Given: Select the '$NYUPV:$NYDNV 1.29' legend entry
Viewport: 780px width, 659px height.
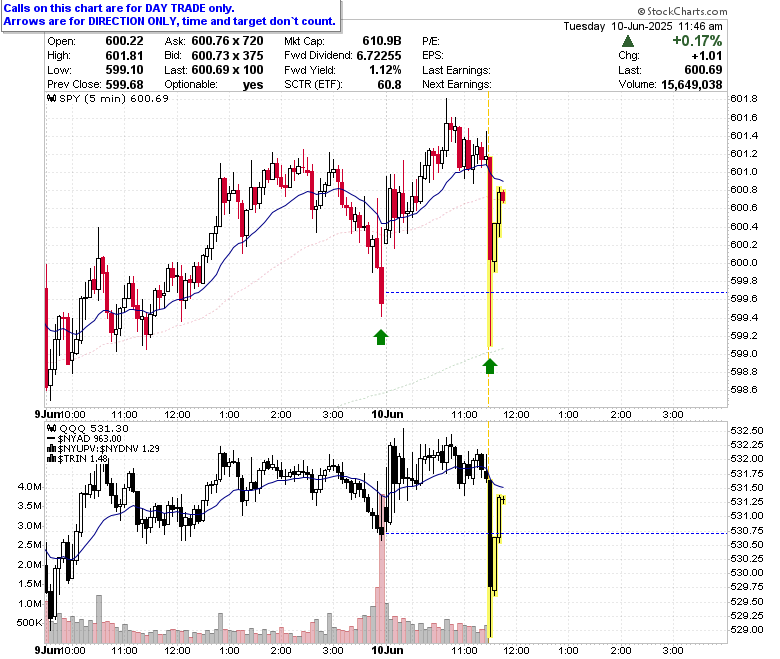Looking at the screenshot, I should coord(108,449).
